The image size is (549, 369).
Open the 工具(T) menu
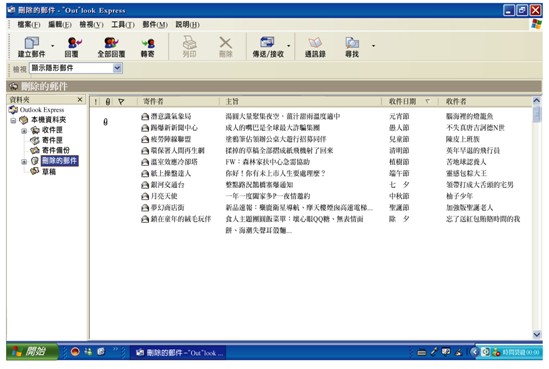click(123, 25)
